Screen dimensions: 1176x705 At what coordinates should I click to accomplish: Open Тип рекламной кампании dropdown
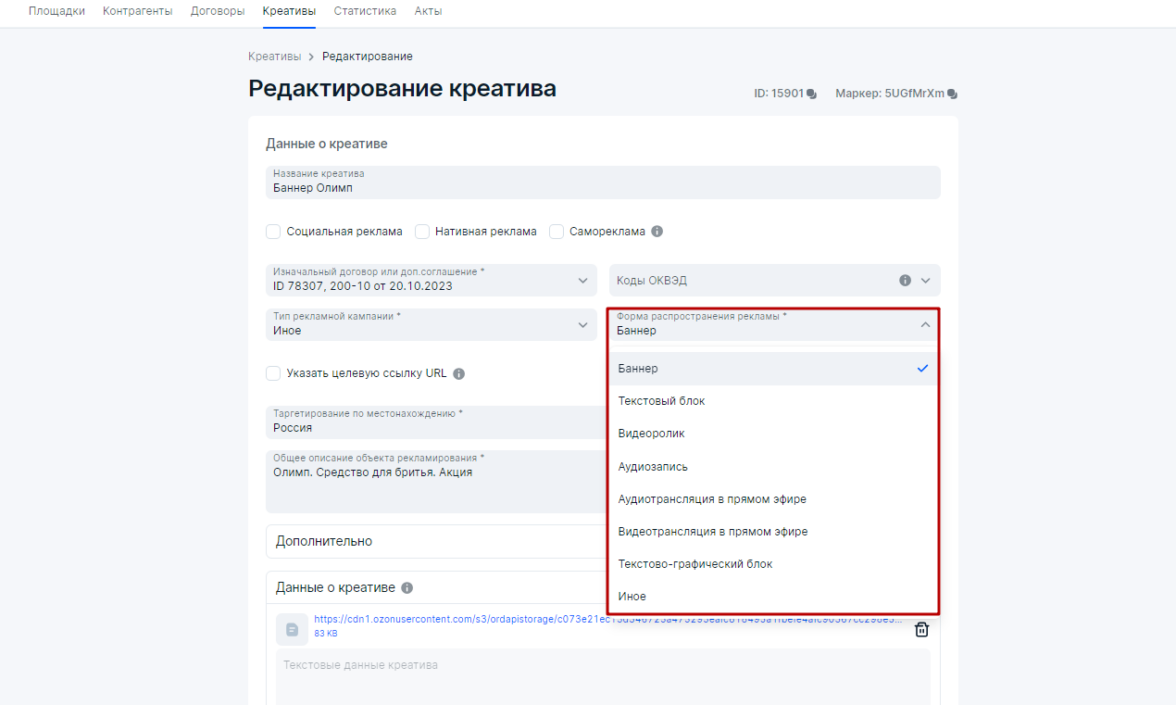pos(431,325)
